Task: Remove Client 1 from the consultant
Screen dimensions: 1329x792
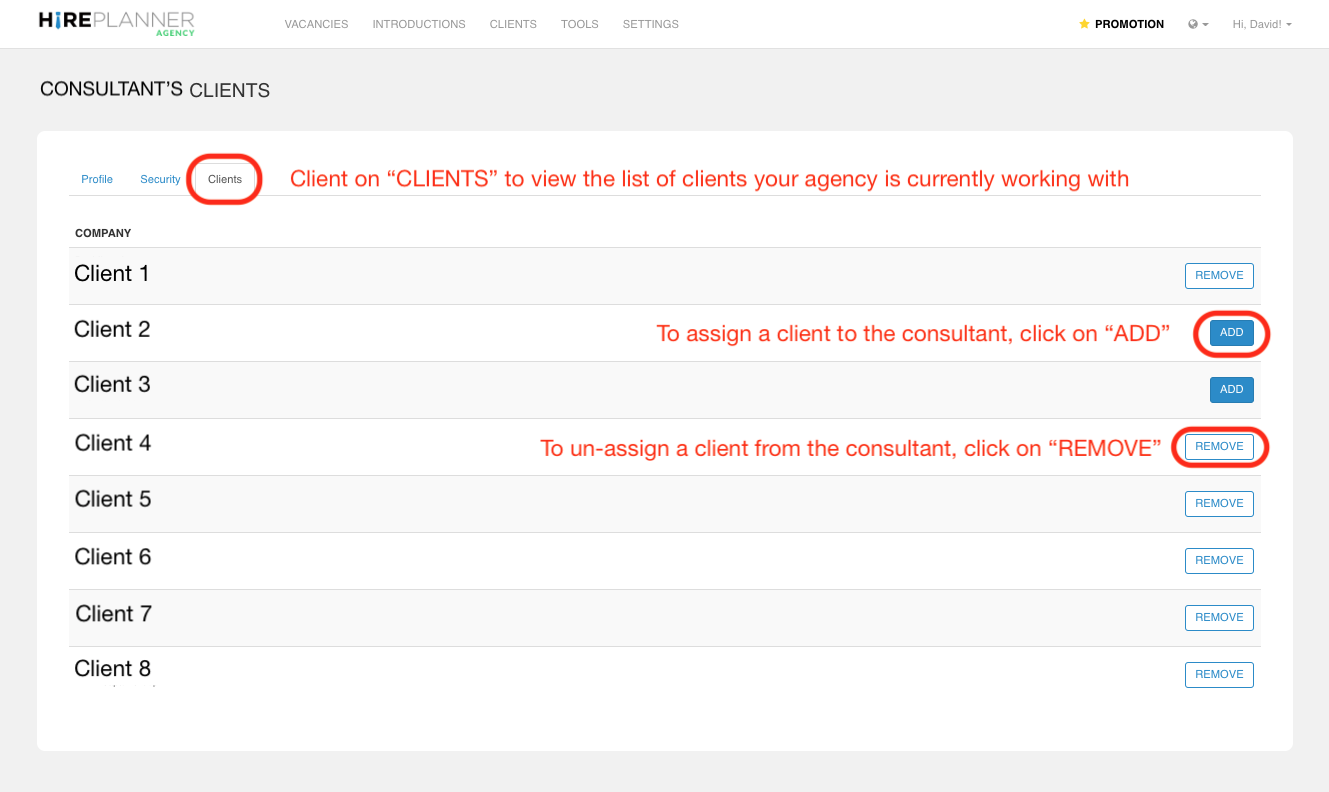Action: click(1219, 276)
